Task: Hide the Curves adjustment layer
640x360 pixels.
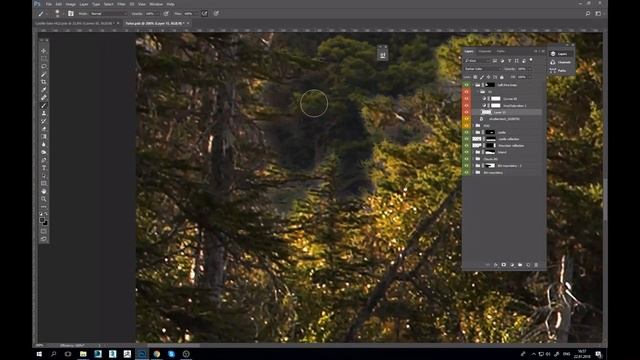Action: pos(467,99)
